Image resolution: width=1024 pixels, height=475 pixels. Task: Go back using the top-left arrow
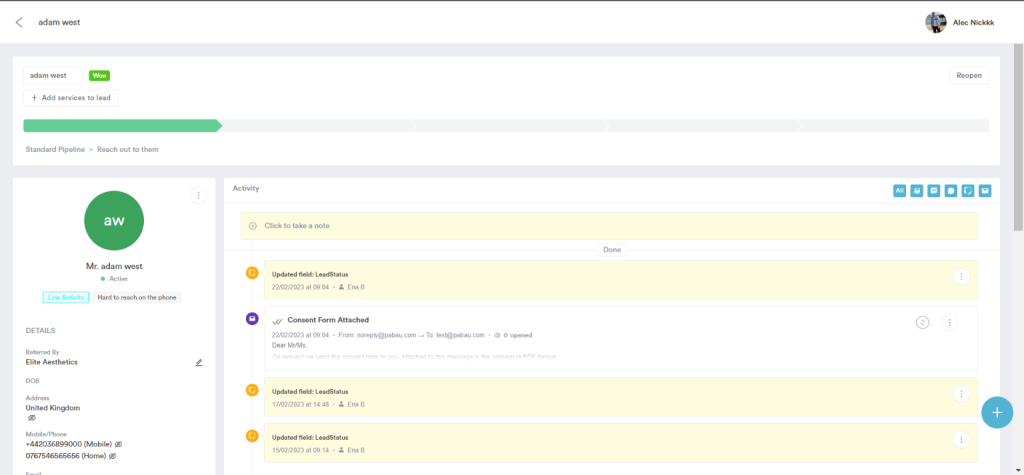(19, 21)
